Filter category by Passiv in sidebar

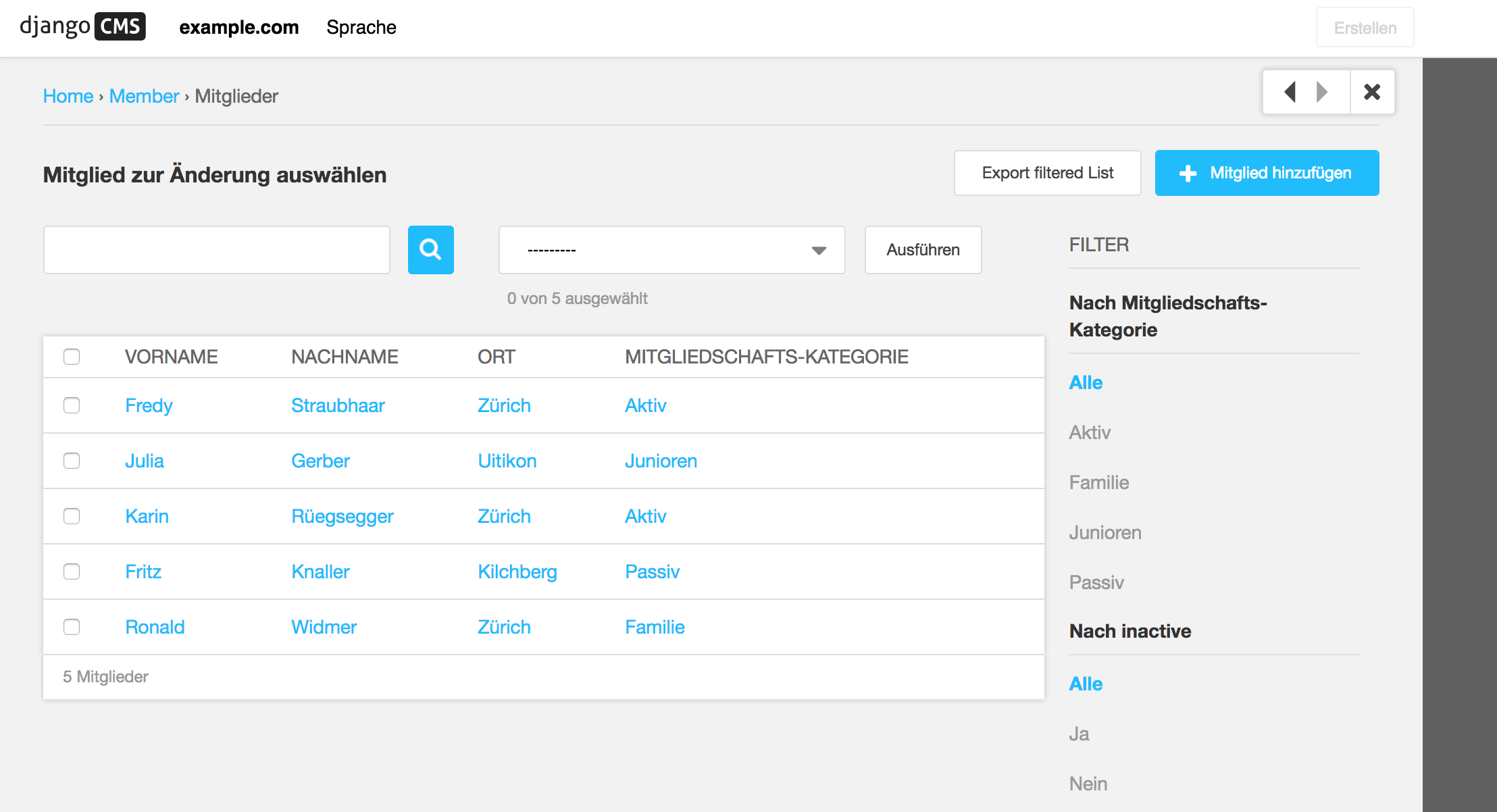pyautogui.click(x=1096, y=582)
